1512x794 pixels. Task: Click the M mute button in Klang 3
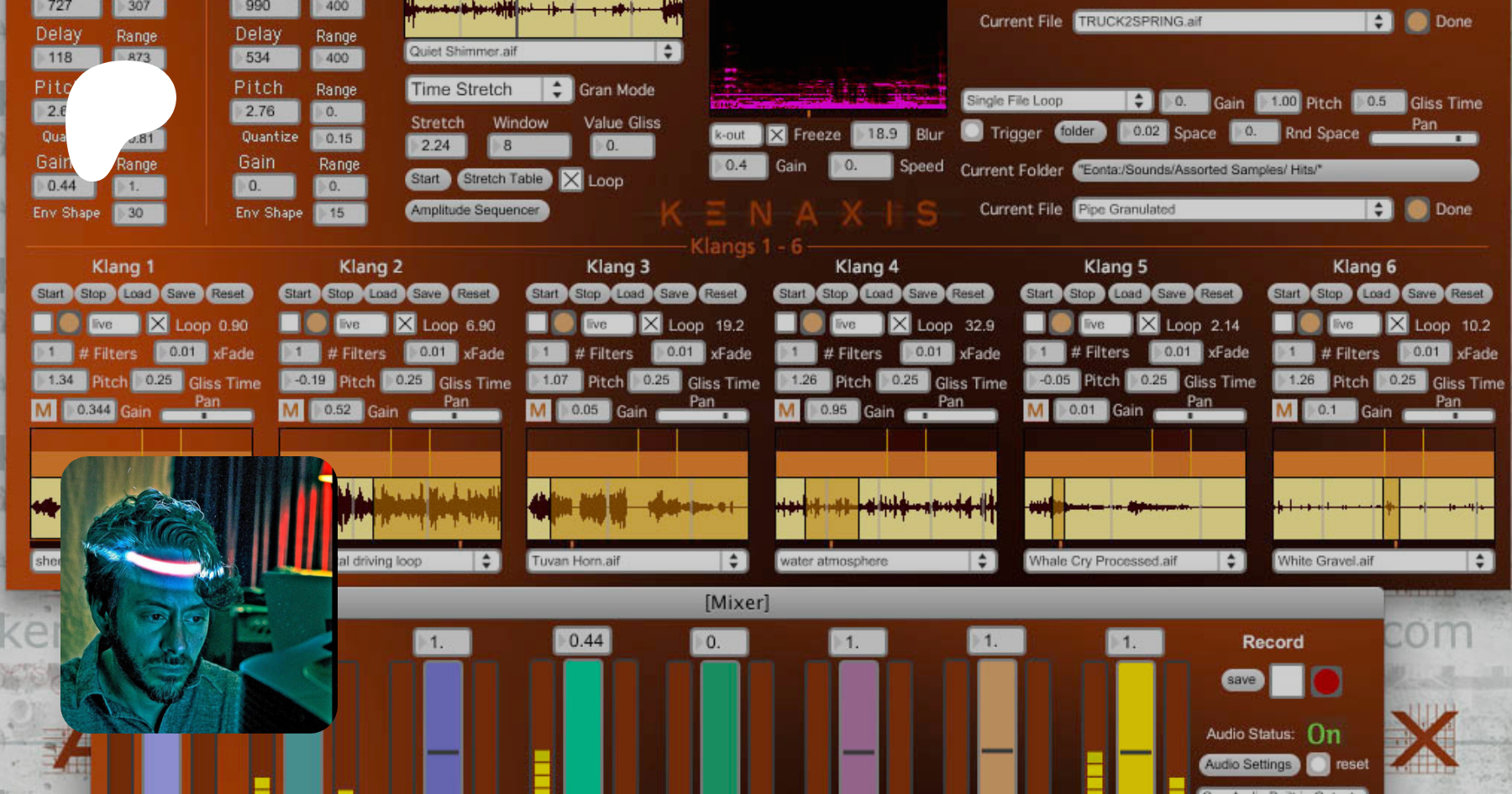tap(538, 411)
